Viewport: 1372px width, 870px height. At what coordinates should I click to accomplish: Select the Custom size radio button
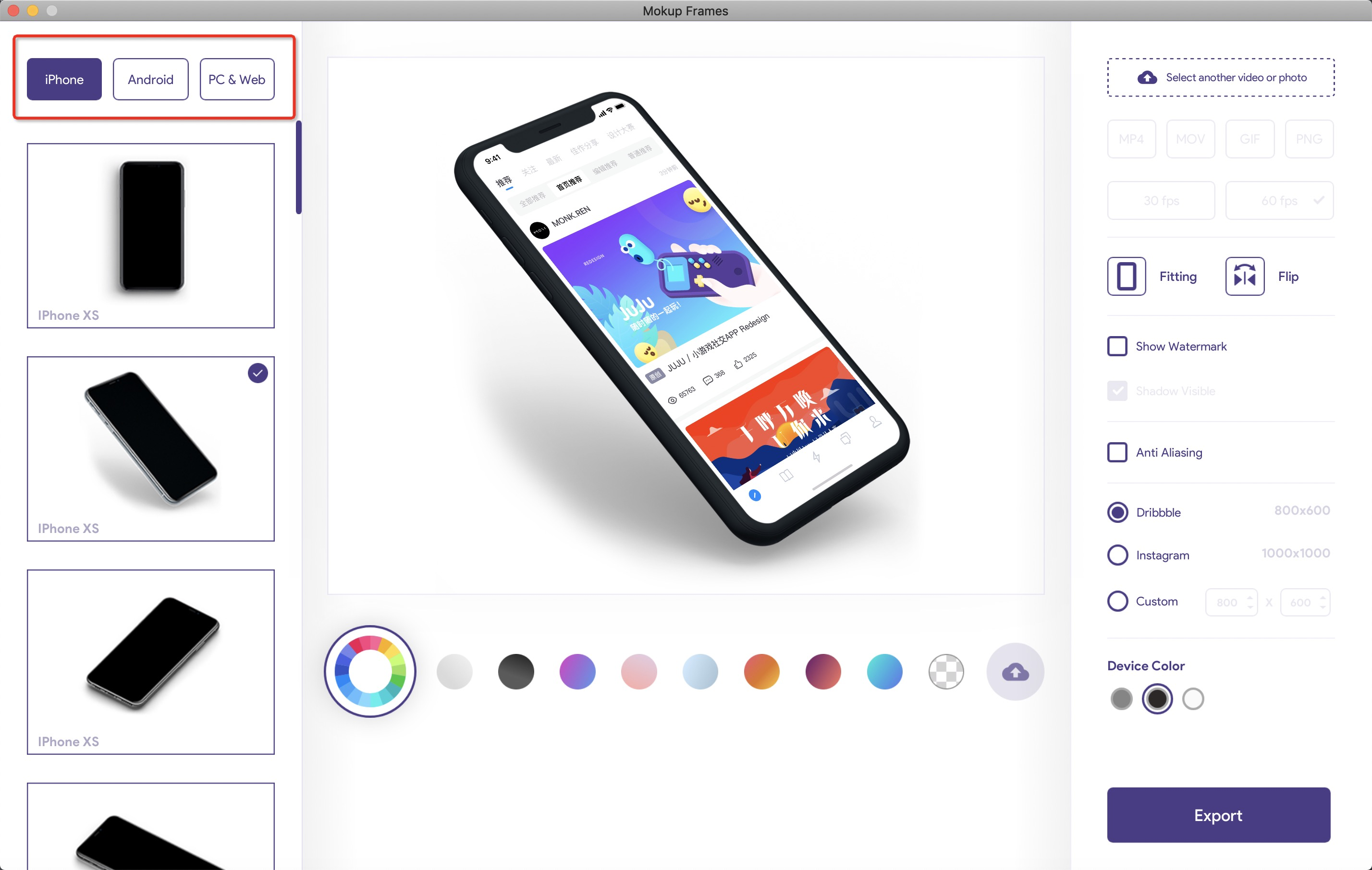(1117, 601)
